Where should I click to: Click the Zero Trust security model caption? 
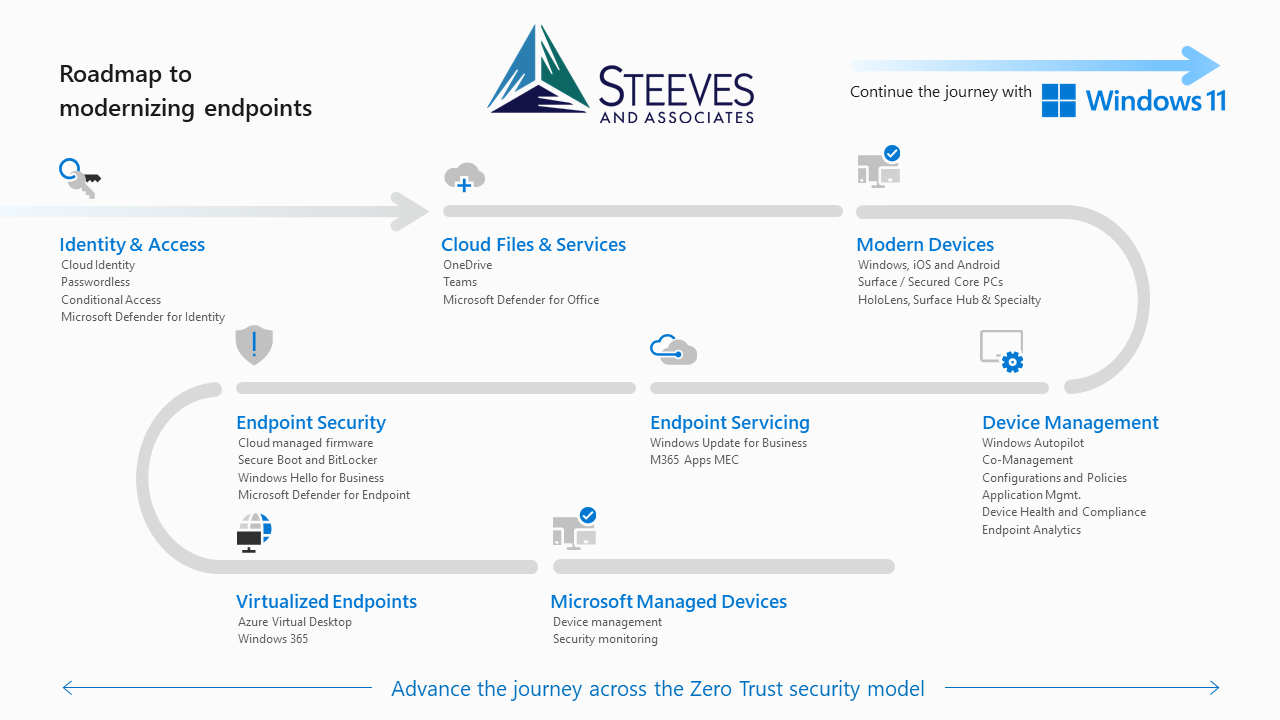point(658,688)
